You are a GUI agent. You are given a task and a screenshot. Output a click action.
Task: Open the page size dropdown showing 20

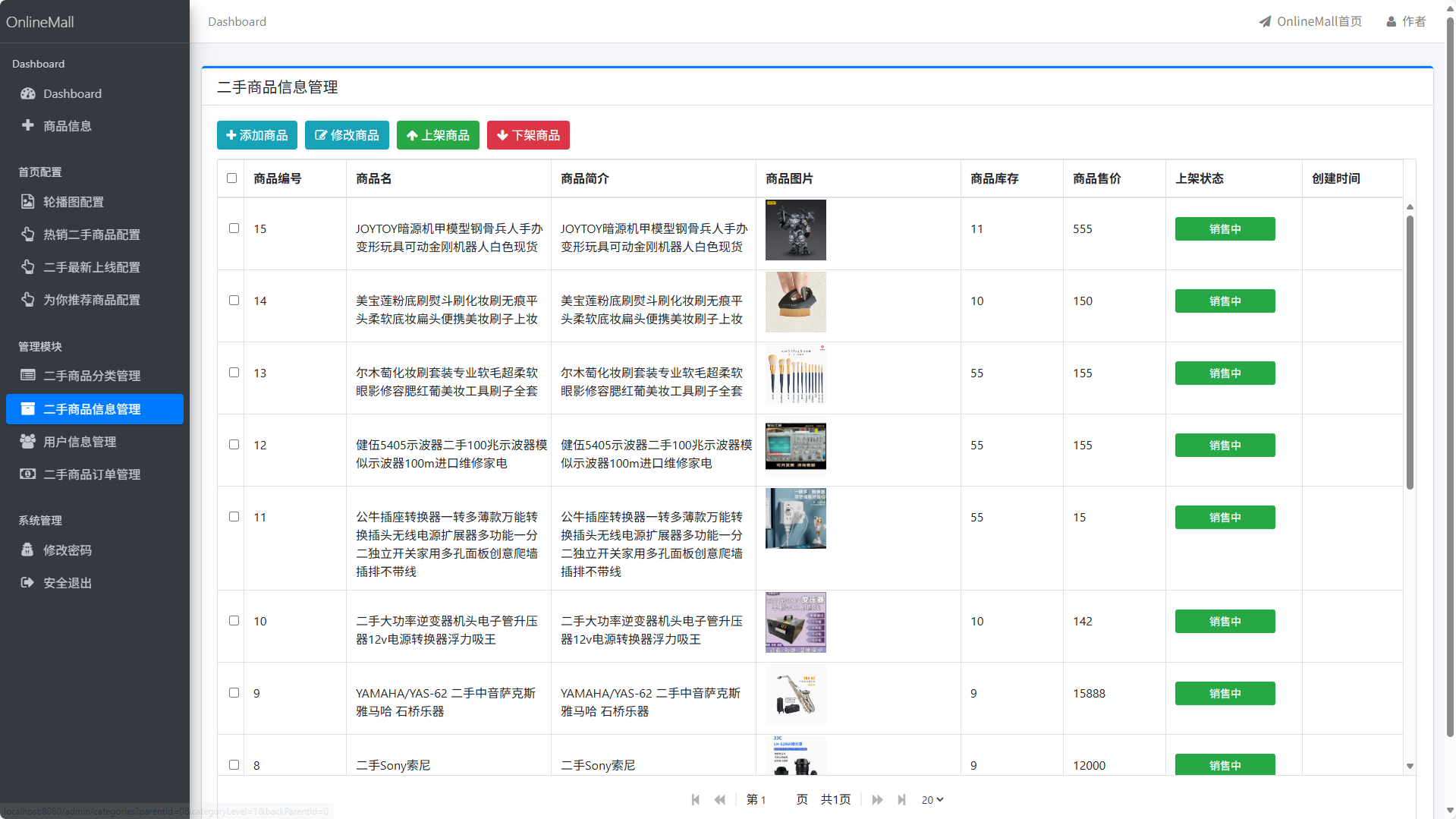pyautogui.click(x=932, y=799)
